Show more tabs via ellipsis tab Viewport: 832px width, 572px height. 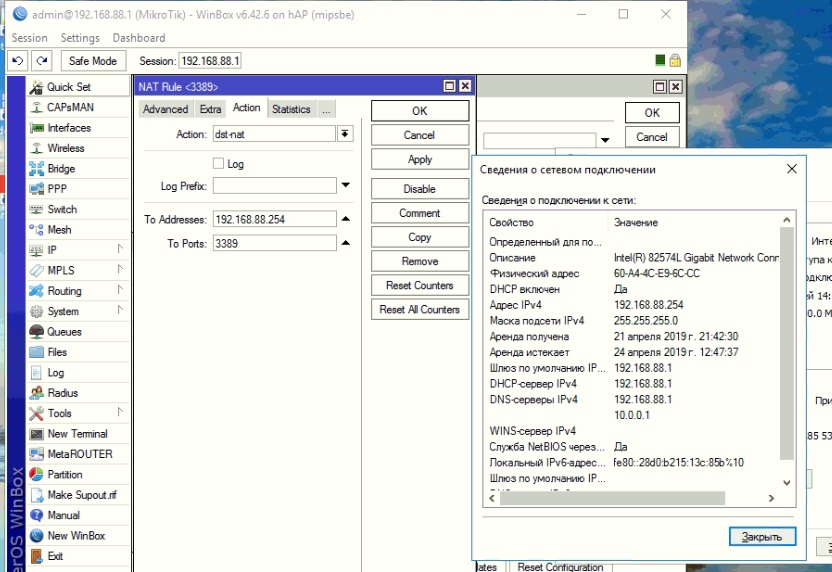[326, 109]
